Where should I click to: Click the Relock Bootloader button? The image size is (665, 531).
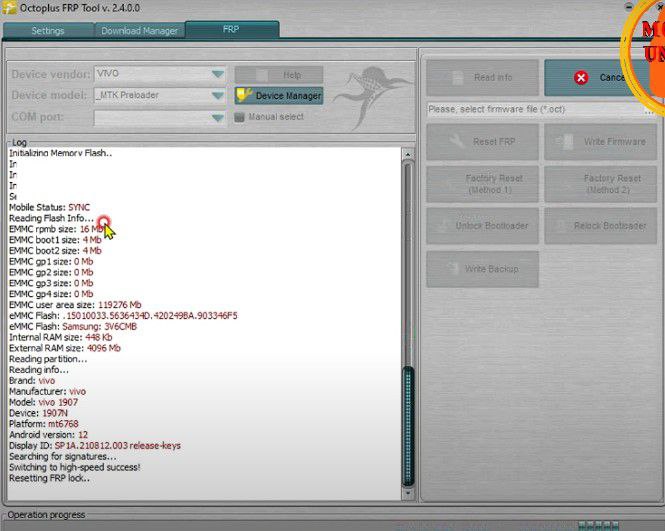[x=600, y=226]
